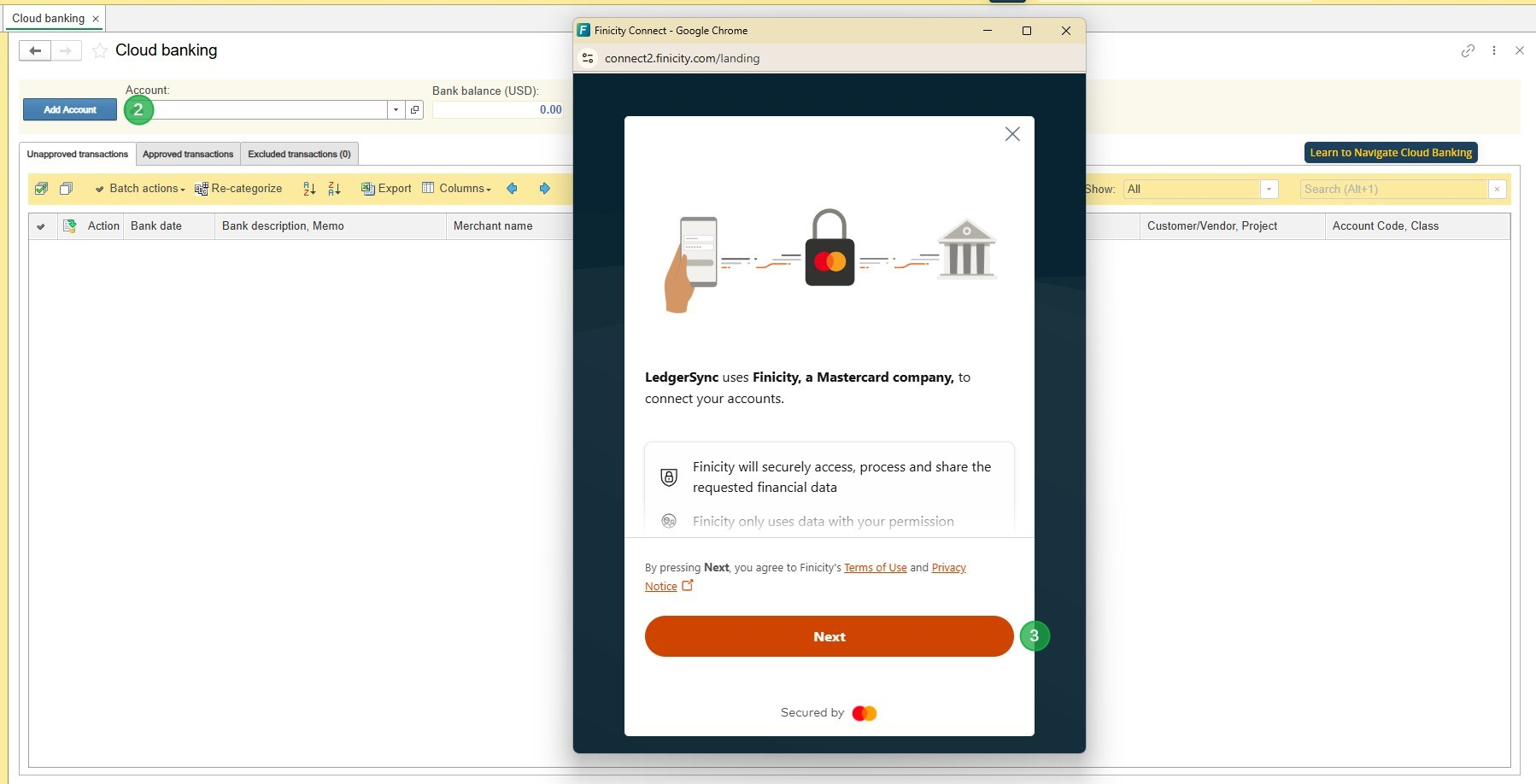
Task: Copy page link via chain icon
Action: pyautogui.click(x=1468, y=51)
